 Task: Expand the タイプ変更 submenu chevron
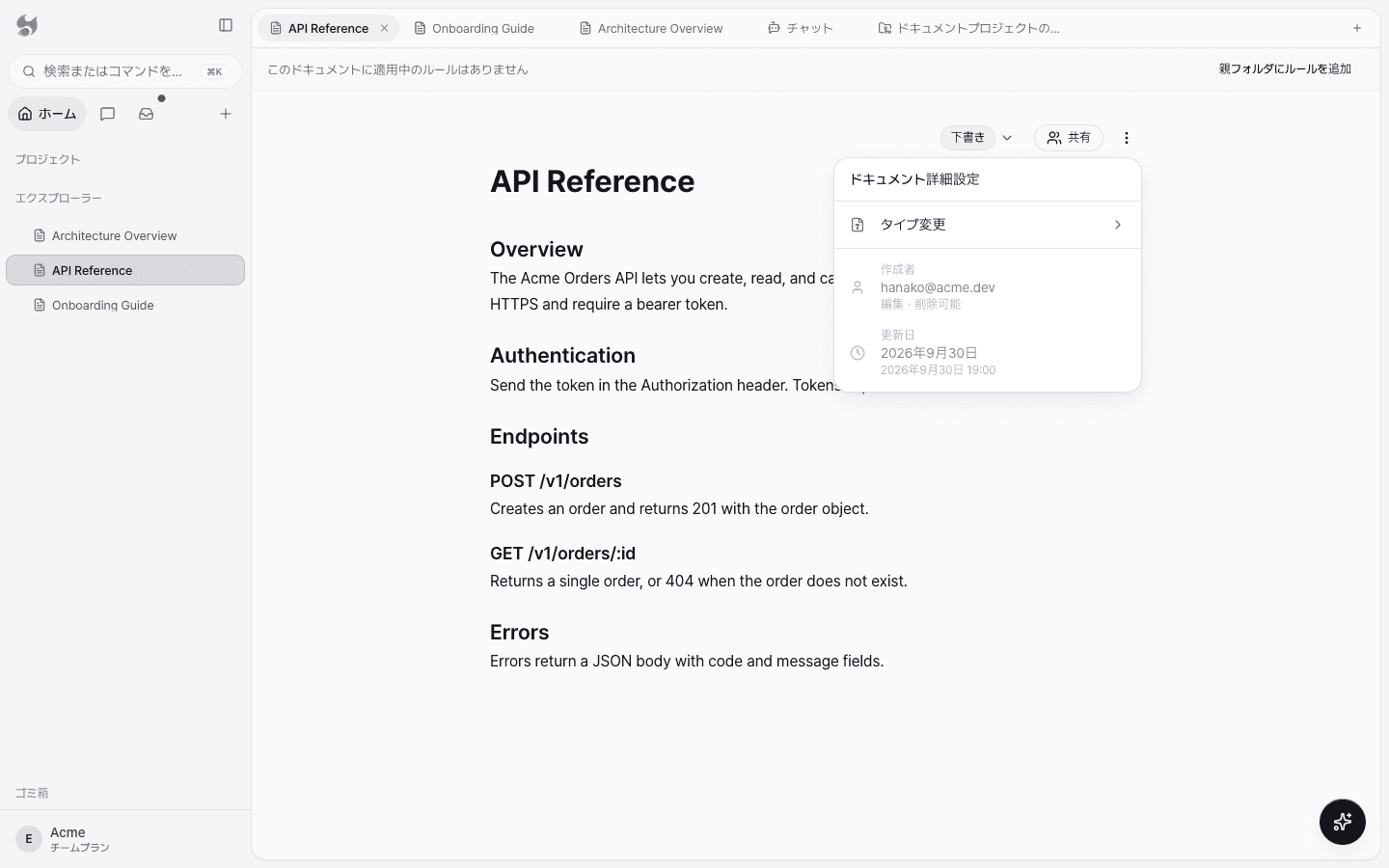click(1118, 225)
